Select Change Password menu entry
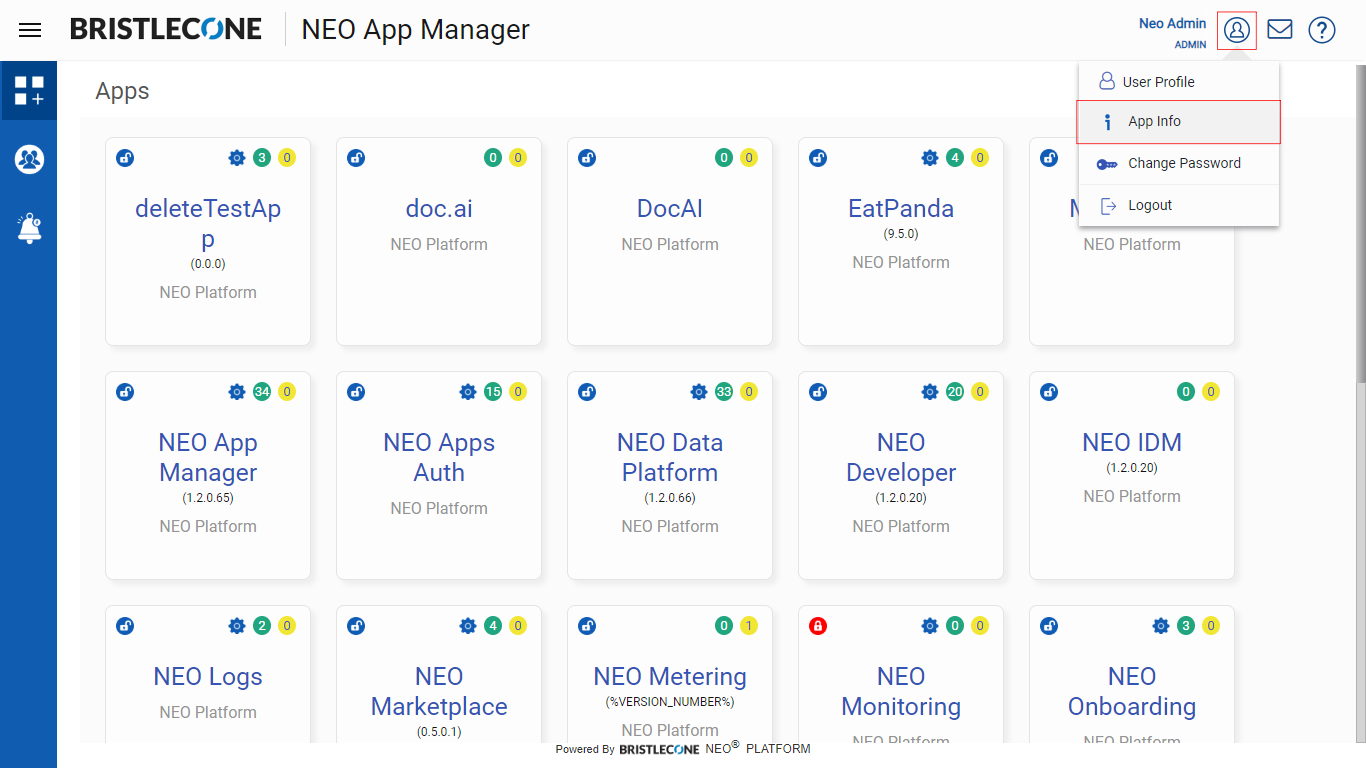The width and height of the screenshot is (1366, 768). coord(1179,164)
